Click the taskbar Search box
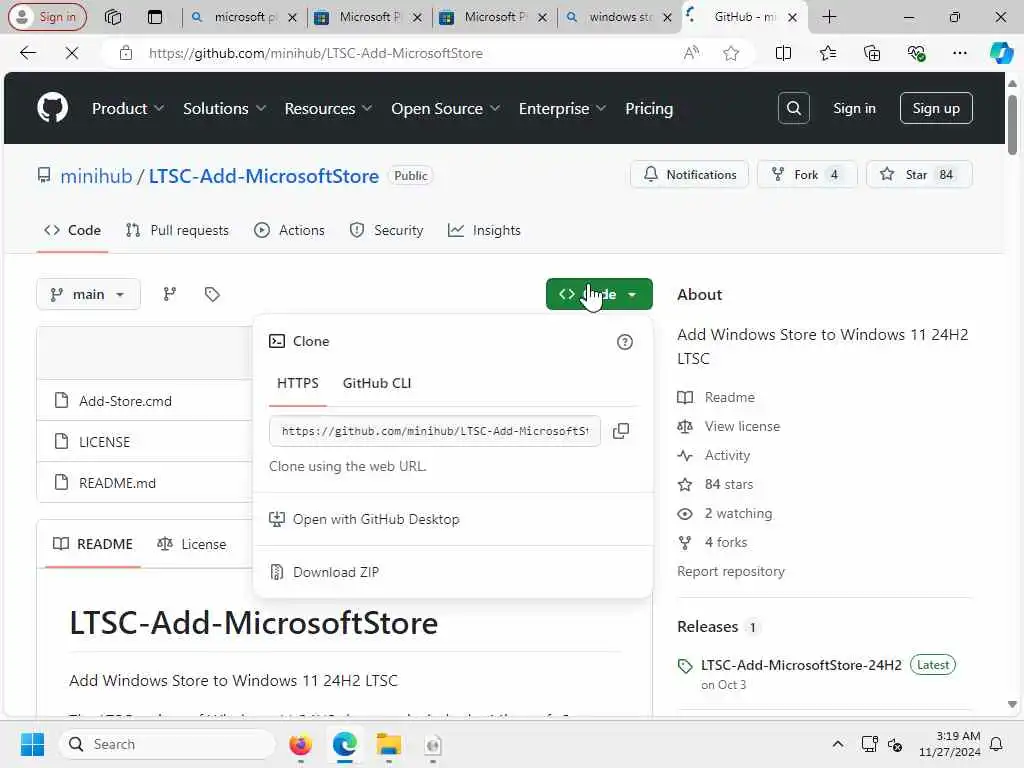Image resolution: width=1024 pixels, height=768 pixels. [x=167, y=744]
